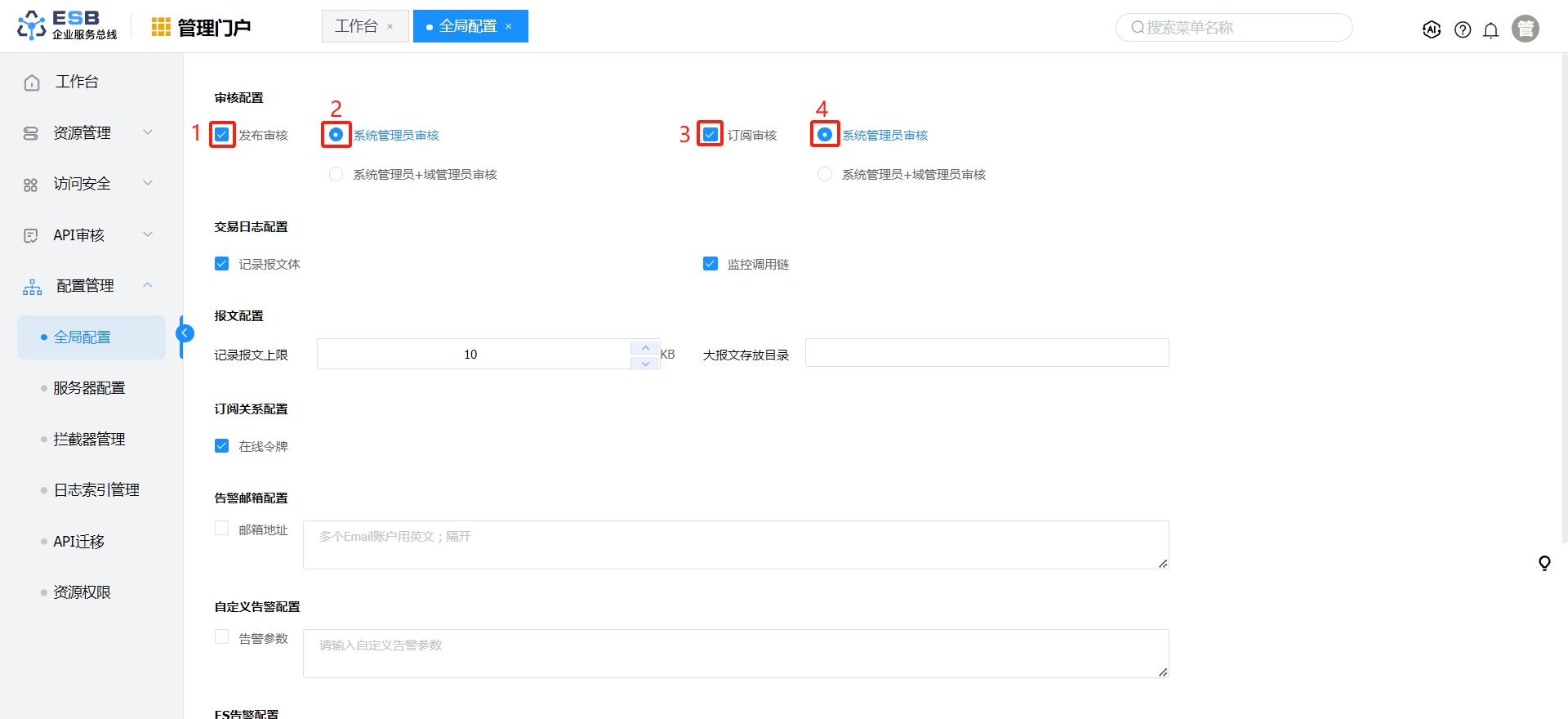The width and height of the screenshot is (1568, 719).
Task: Go to 日志索引管理 page
Action: pos(96,490)
